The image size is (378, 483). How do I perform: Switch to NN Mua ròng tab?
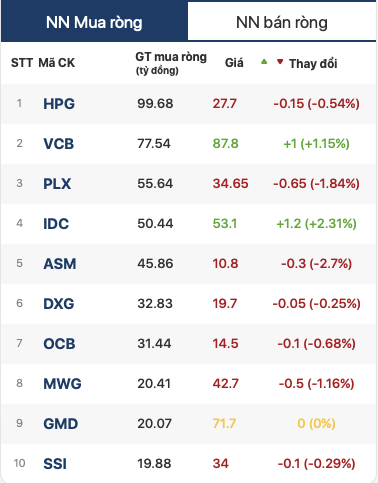(94, 22)
